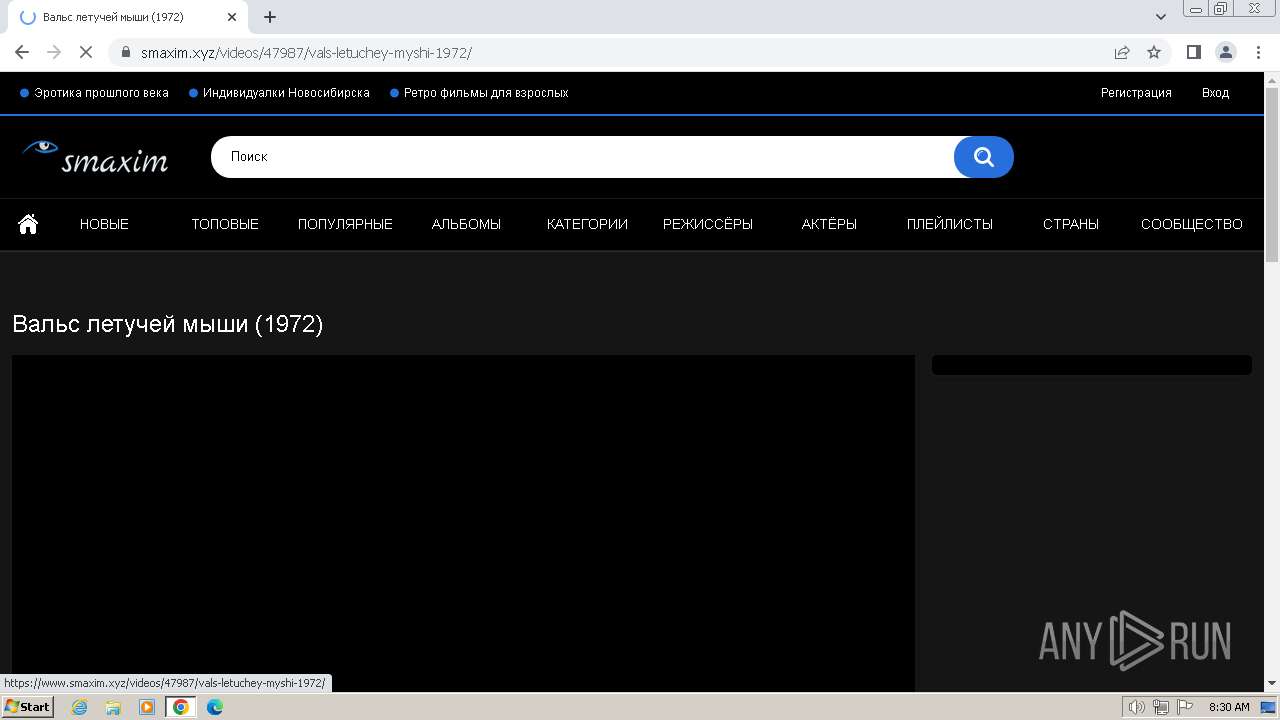Click the Chrome taskbar icon
The height and width of the screenshot is (720, 1280).
click(x=181, y=707)
